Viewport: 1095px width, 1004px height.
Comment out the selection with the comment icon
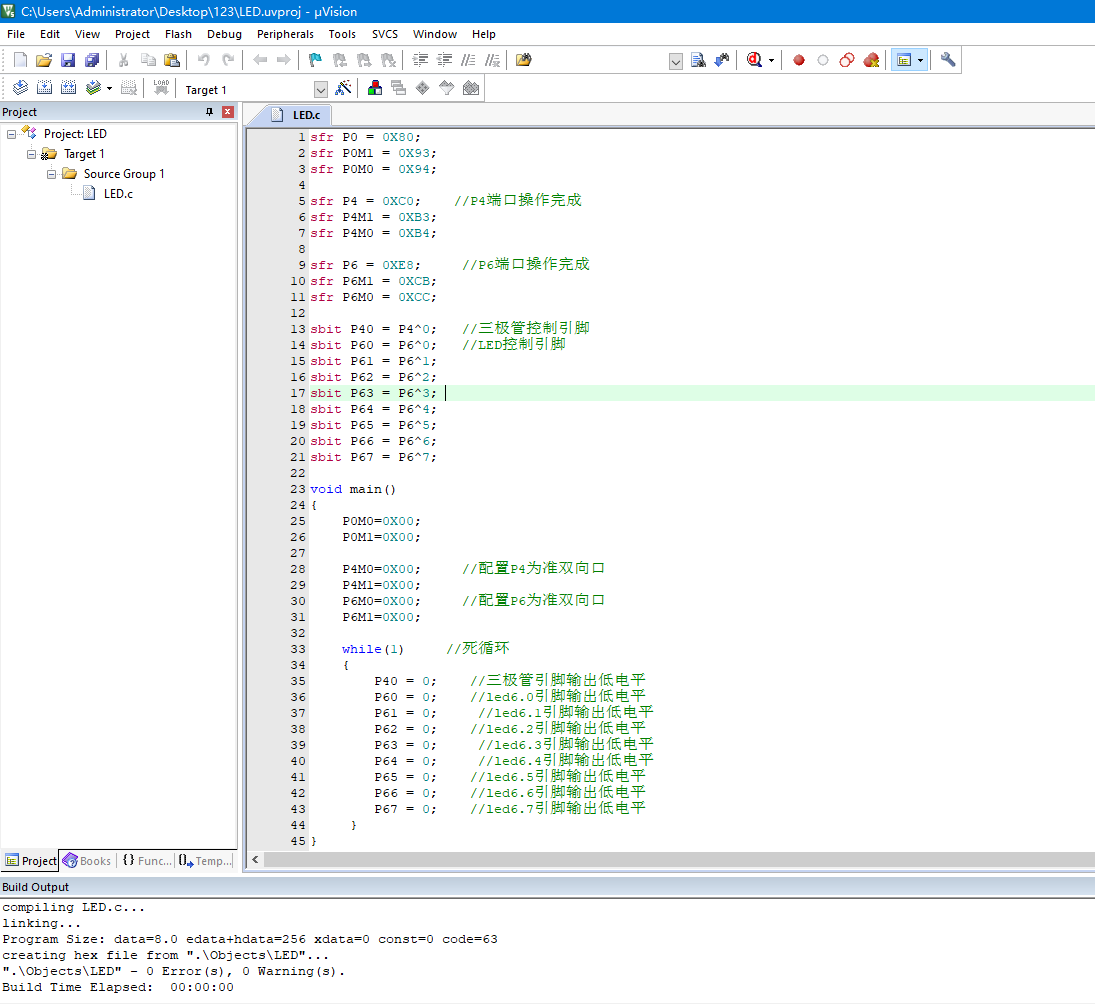(469, 60)
